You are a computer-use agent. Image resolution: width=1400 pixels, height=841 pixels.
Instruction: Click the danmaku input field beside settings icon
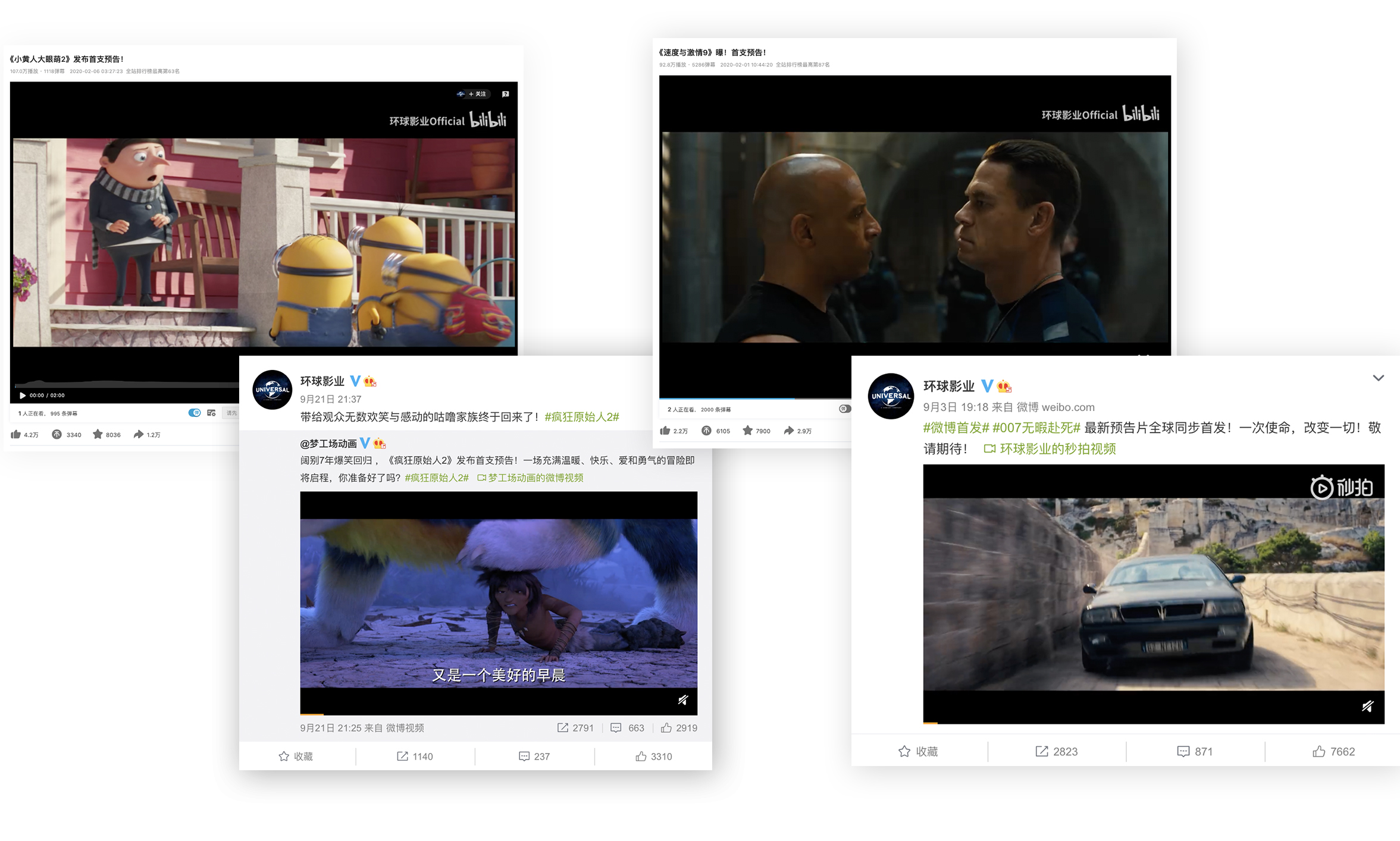[231, 413]
